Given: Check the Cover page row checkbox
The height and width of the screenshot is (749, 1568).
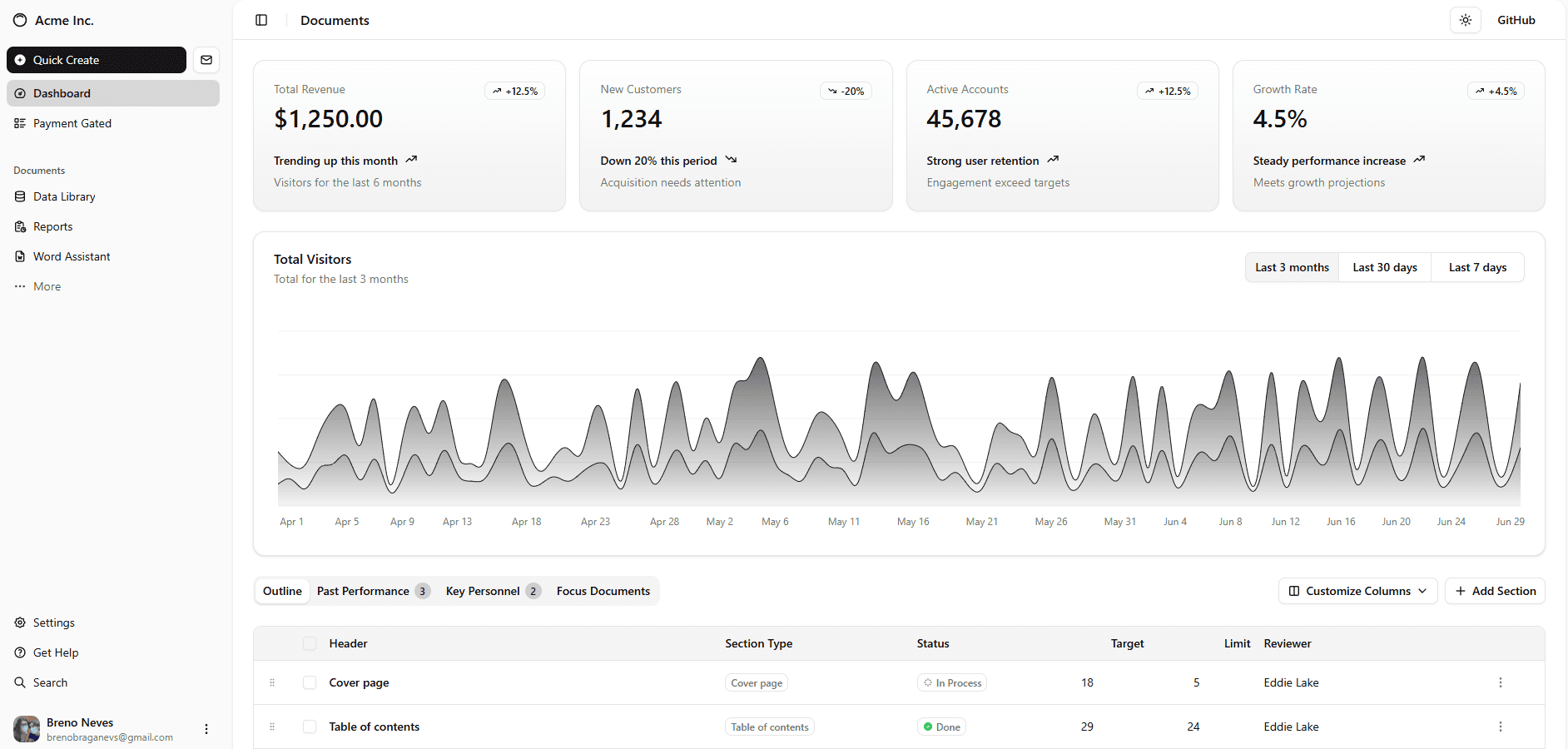Looking at the screenshot, I should coord(310,682).
